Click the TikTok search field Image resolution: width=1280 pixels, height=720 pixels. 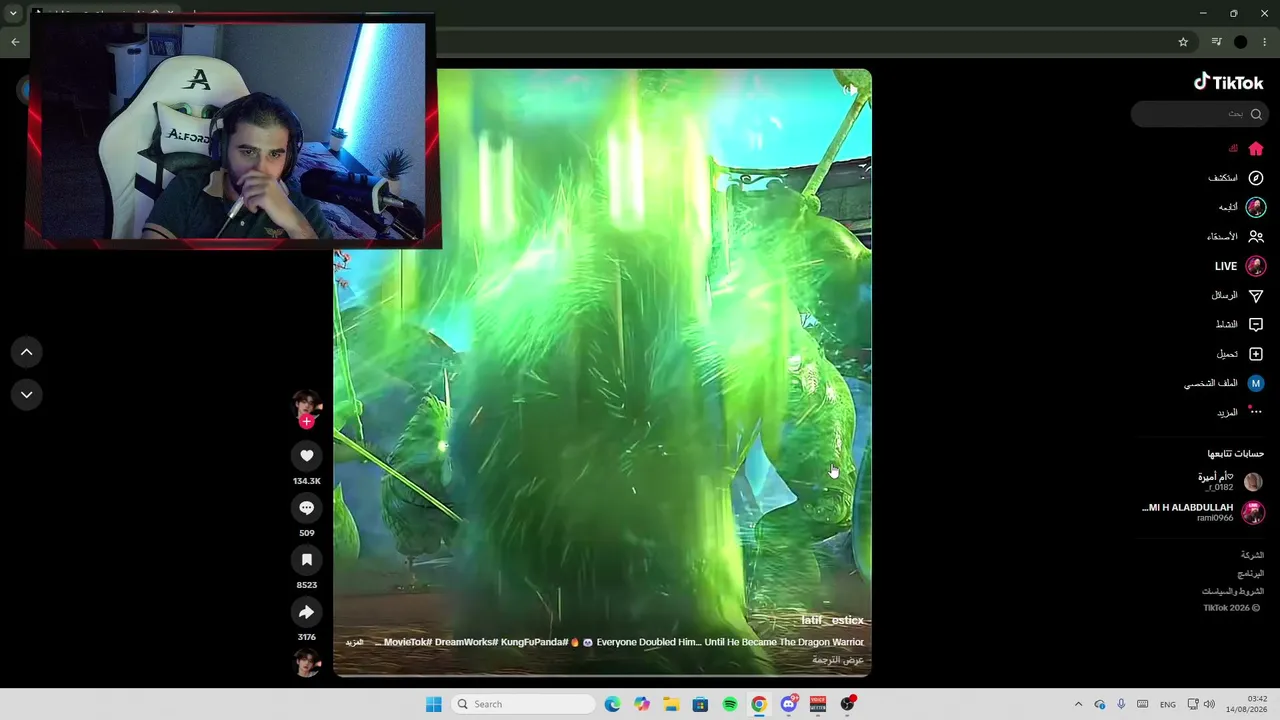pyautogui.click(x=1199, y=114)
